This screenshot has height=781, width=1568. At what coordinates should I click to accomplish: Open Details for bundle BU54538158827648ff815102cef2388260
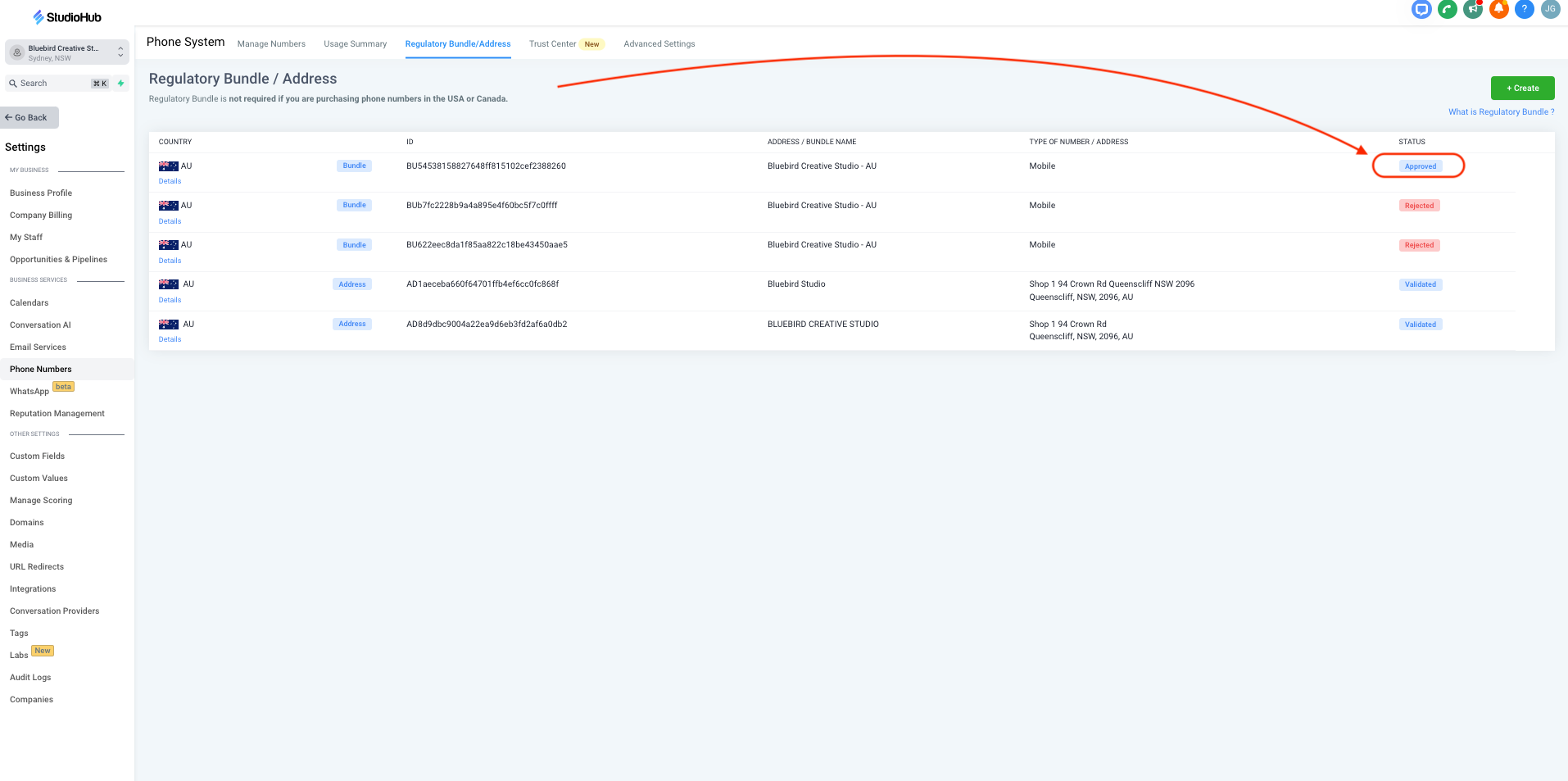[170, 181]
